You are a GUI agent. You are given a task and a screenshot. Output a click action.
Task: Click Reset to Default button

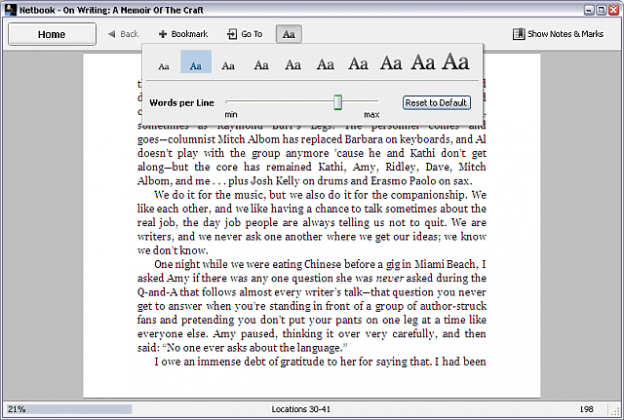click(x=436, y=103)
